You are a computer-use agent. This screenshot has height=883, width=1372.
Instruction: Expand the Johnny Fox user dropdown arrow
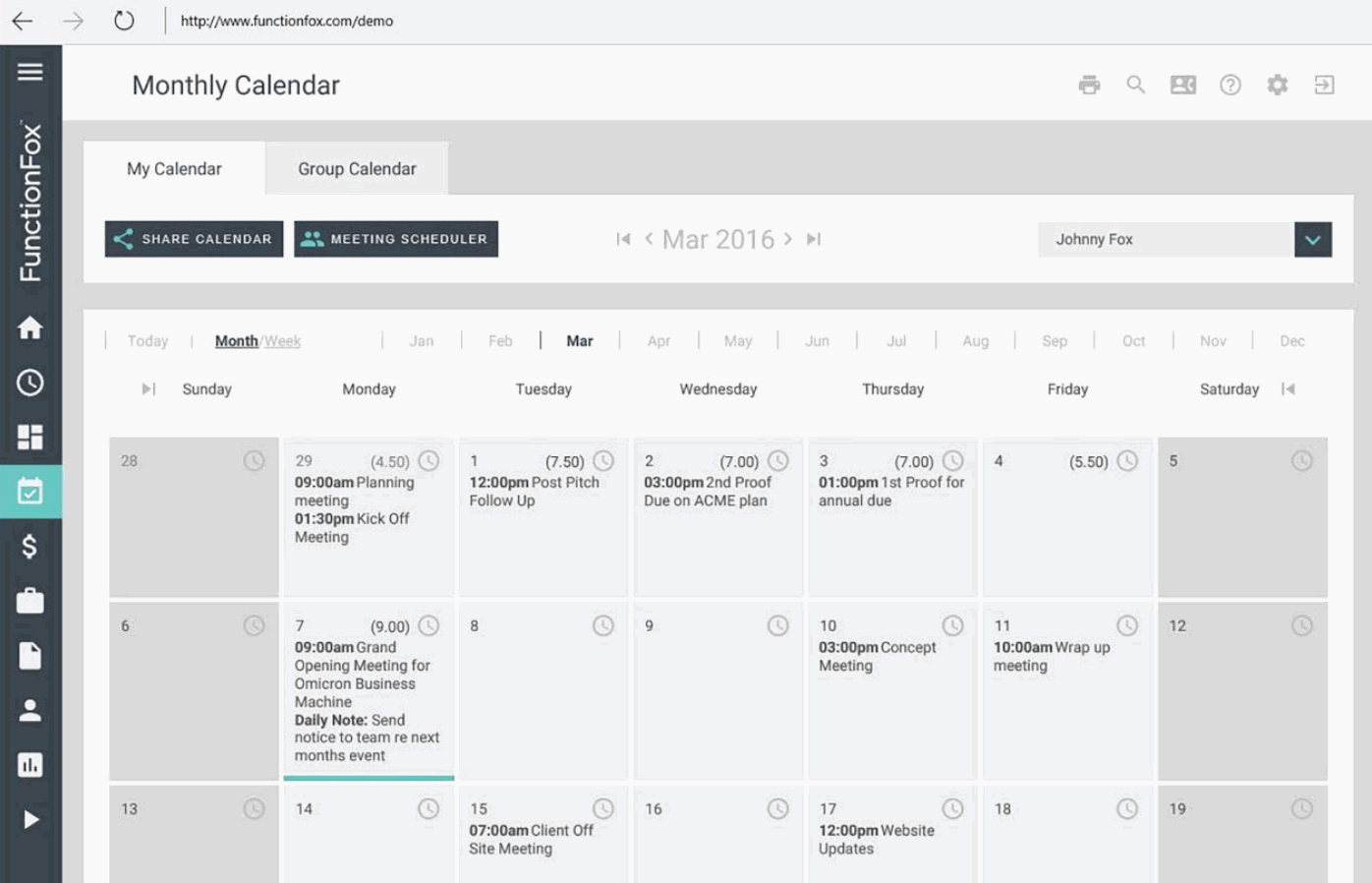tap(1313, 239)
